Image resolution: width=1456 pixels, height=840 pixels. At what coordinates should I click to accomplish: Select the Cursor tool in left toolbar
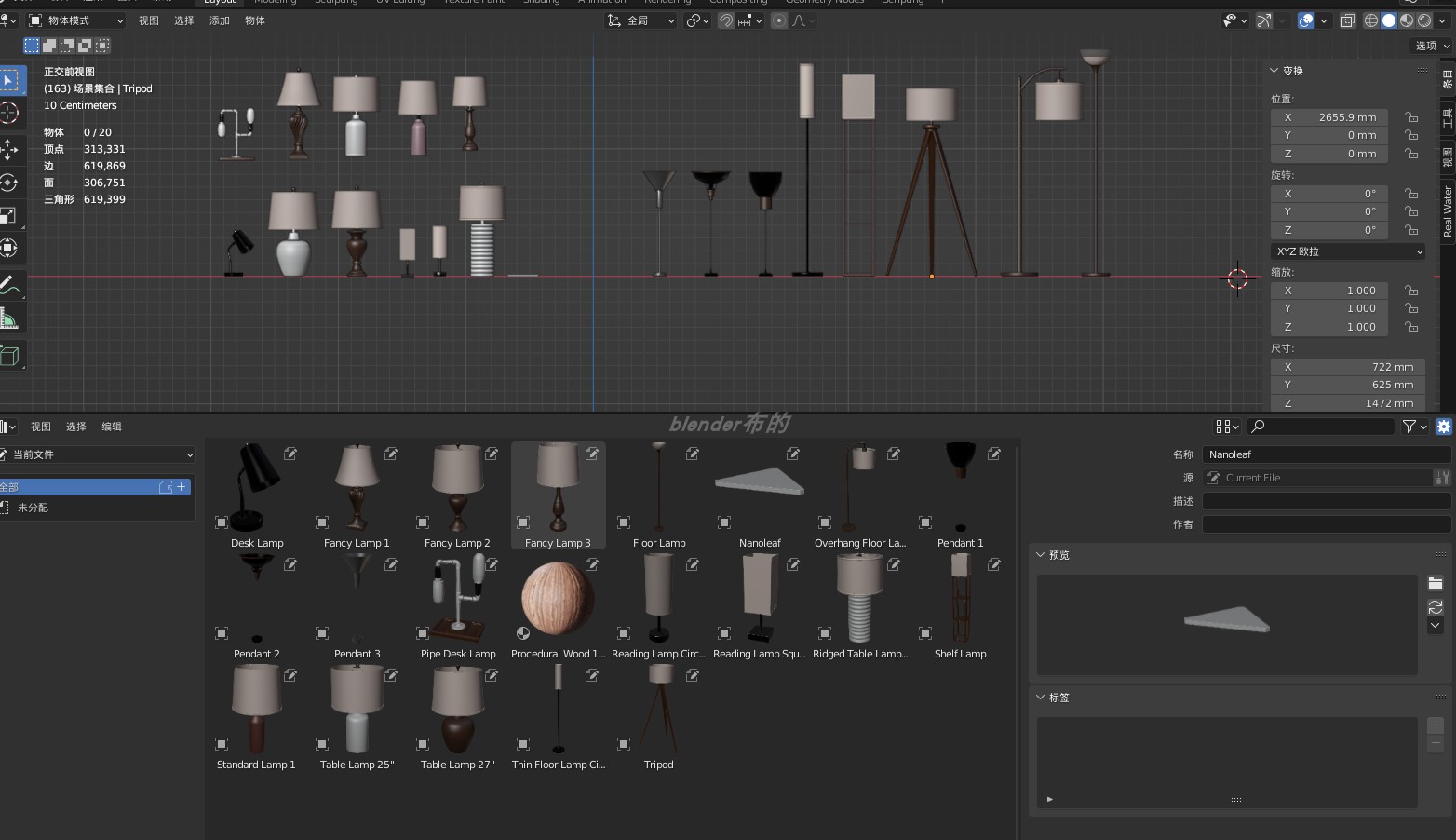coord(9,114)
